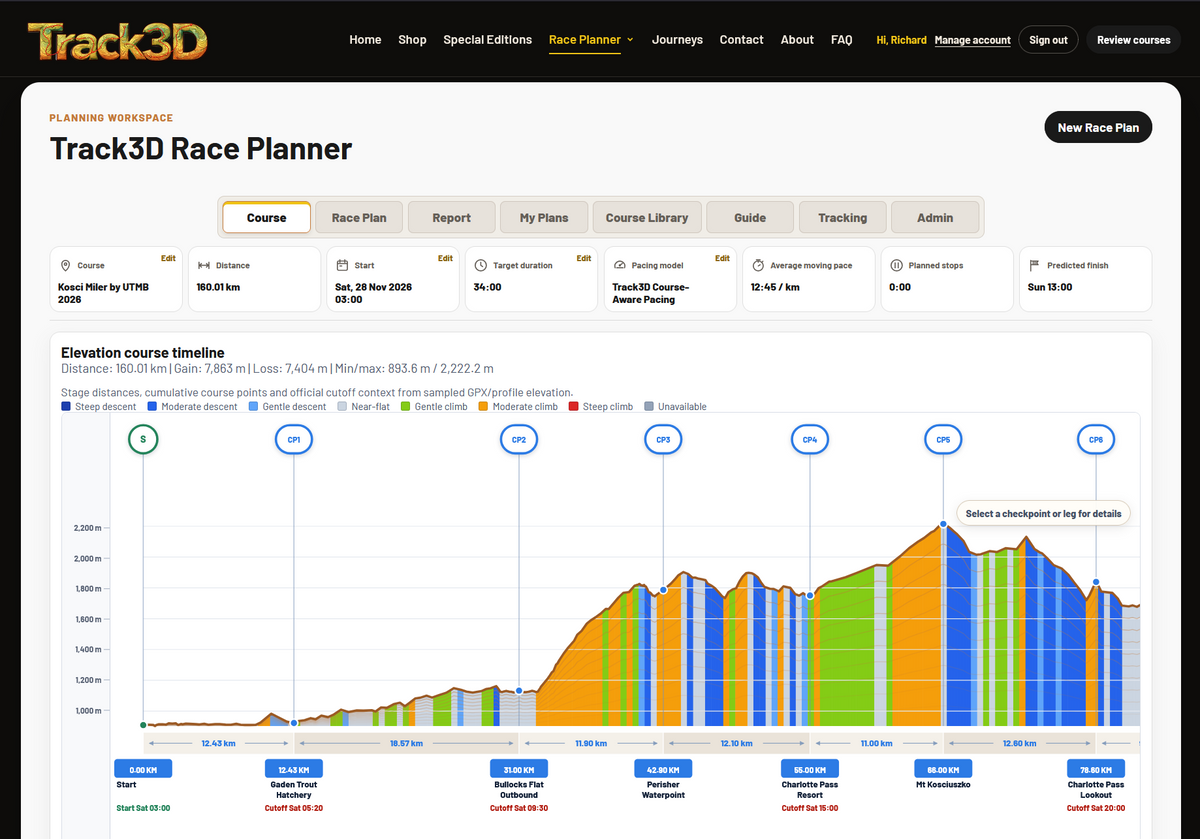
Task: Select the CP4 checkpoint marker
Action: point(810,440)
